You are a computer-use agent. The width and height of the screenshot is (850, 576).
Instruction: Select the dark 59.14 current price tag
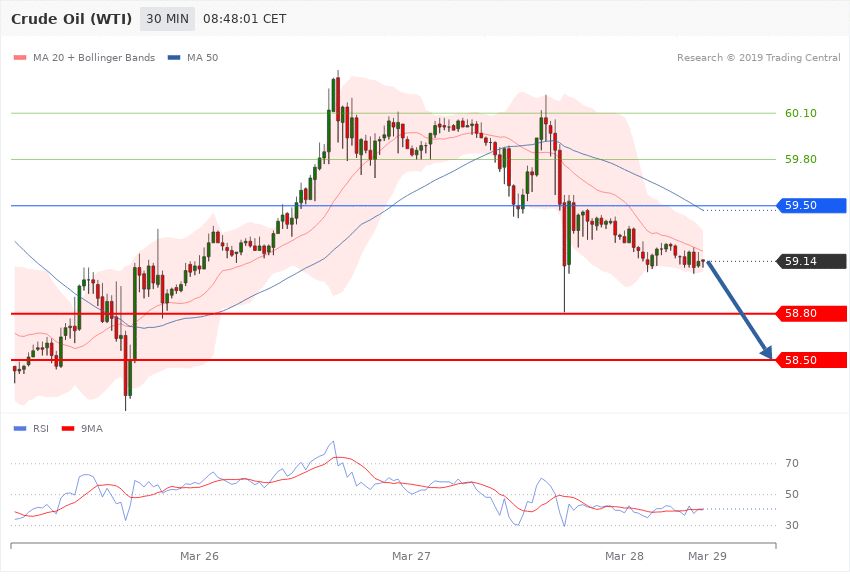812,261
